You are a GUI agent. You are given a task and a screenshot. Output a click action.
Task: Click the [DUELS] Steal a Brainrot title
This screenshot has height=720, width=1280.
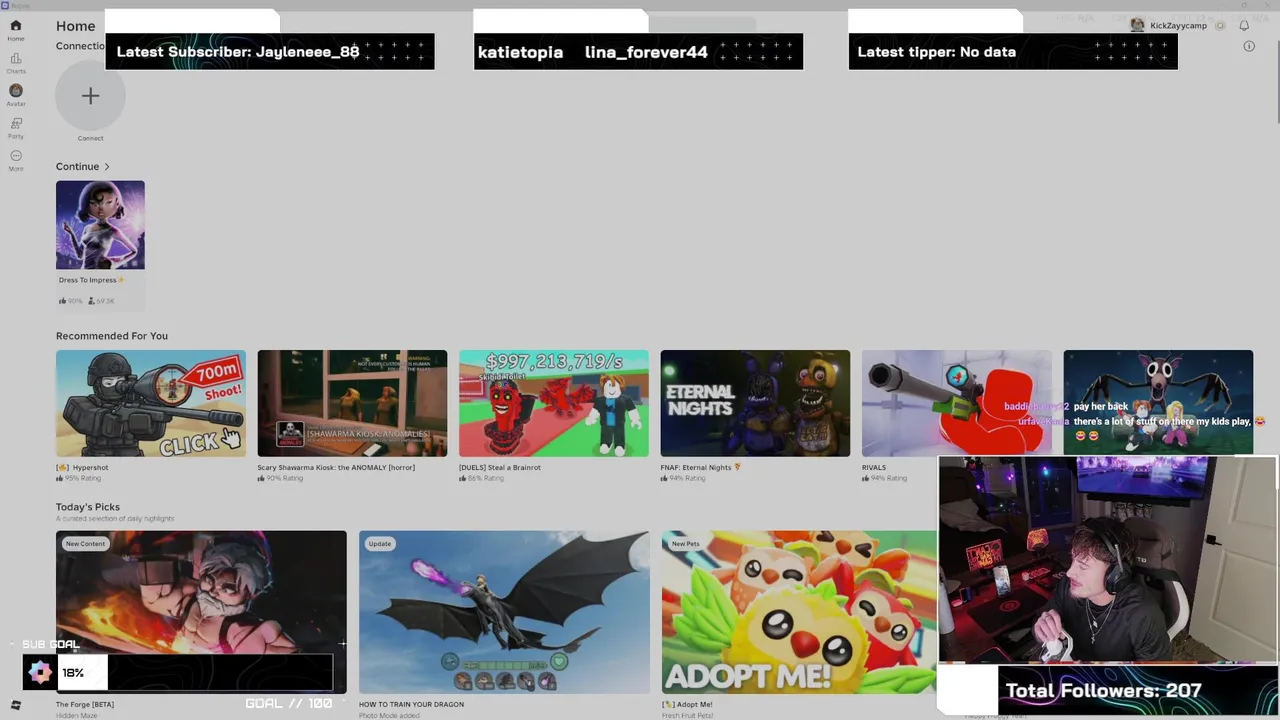tap(500, 467)
